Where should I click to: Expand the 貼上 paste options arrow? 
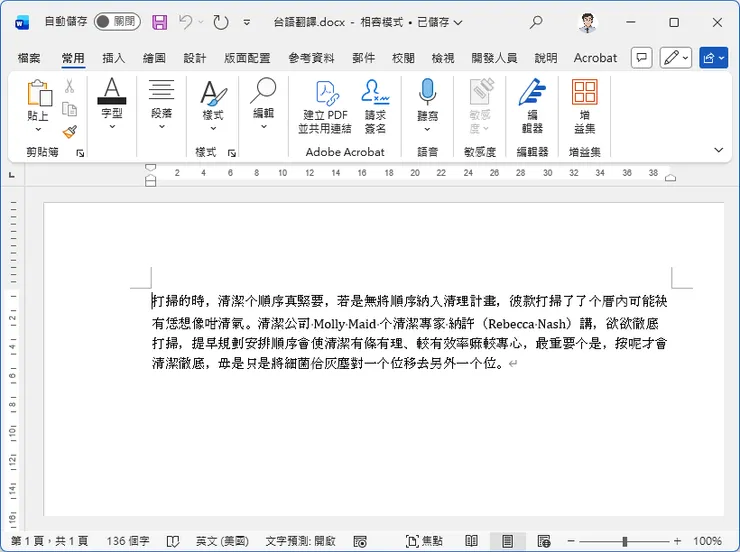(x=38, y=129)
